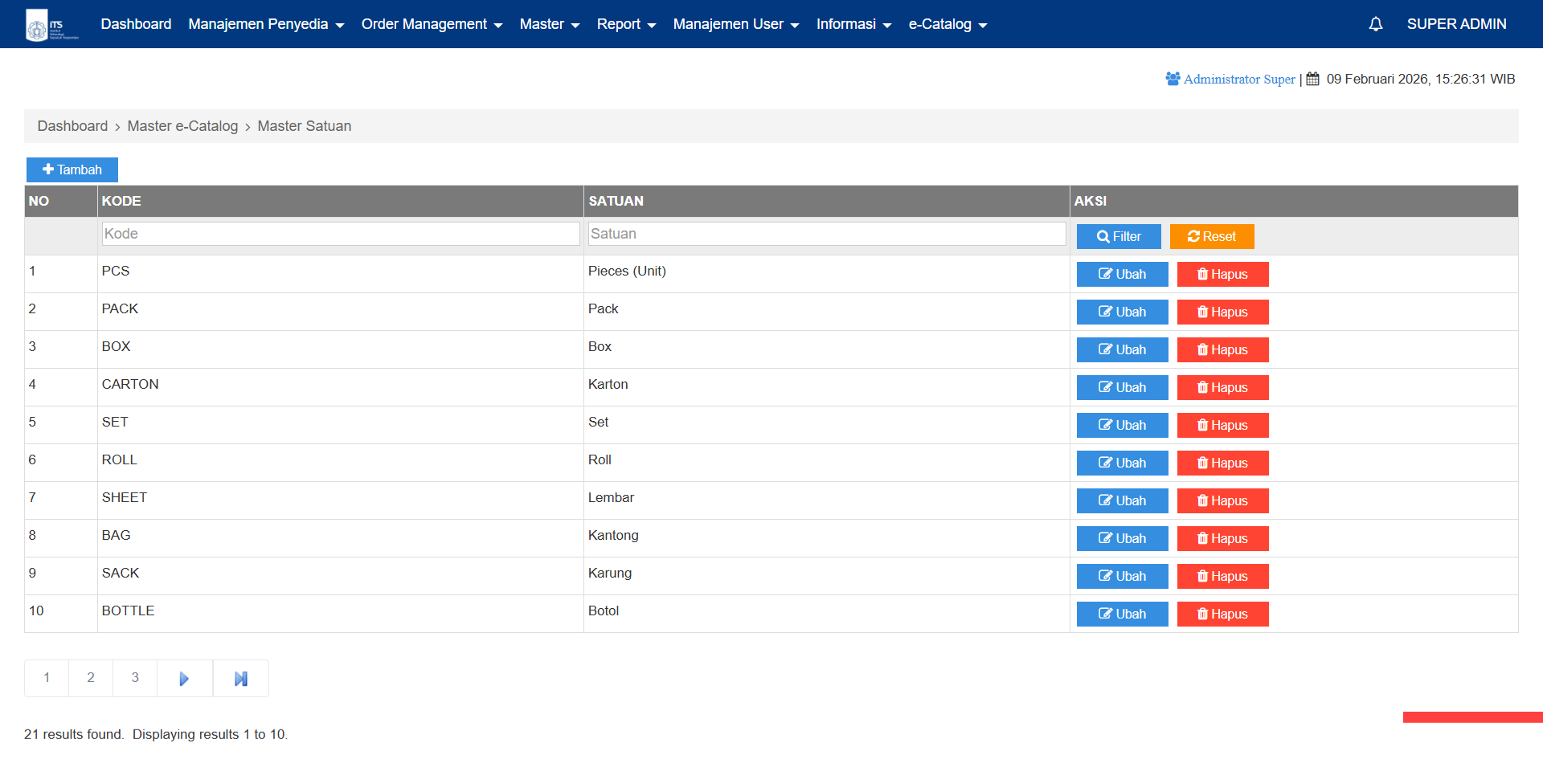Open the Order Management dropdown menu
This screenshot has width=1543, height=784.
point(432,24)
